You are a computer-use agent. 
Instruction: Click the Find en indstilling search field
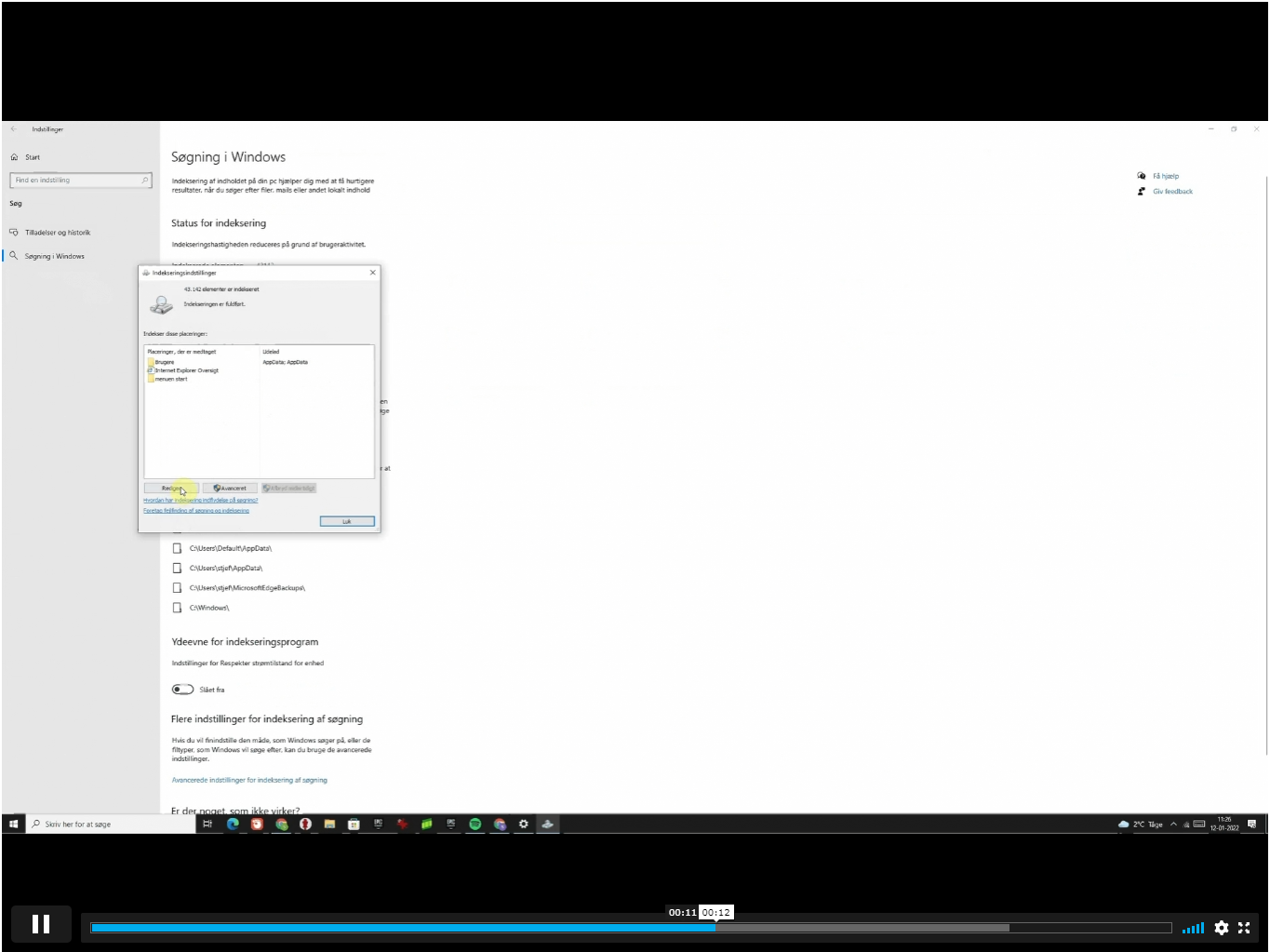(80, 181)
